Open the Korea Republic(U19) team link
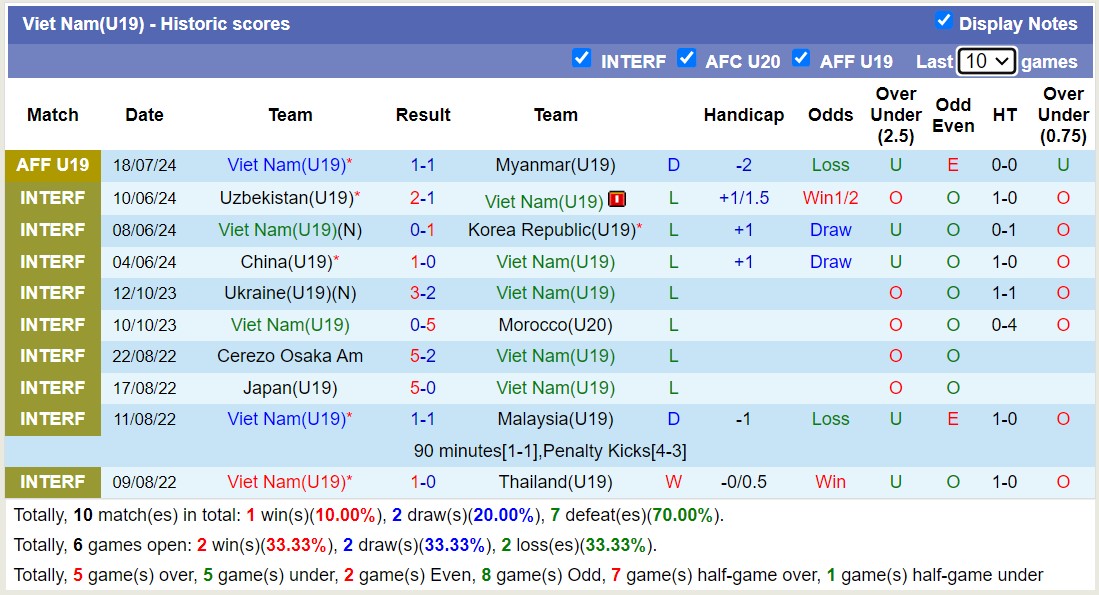 [x=551, y=230]
